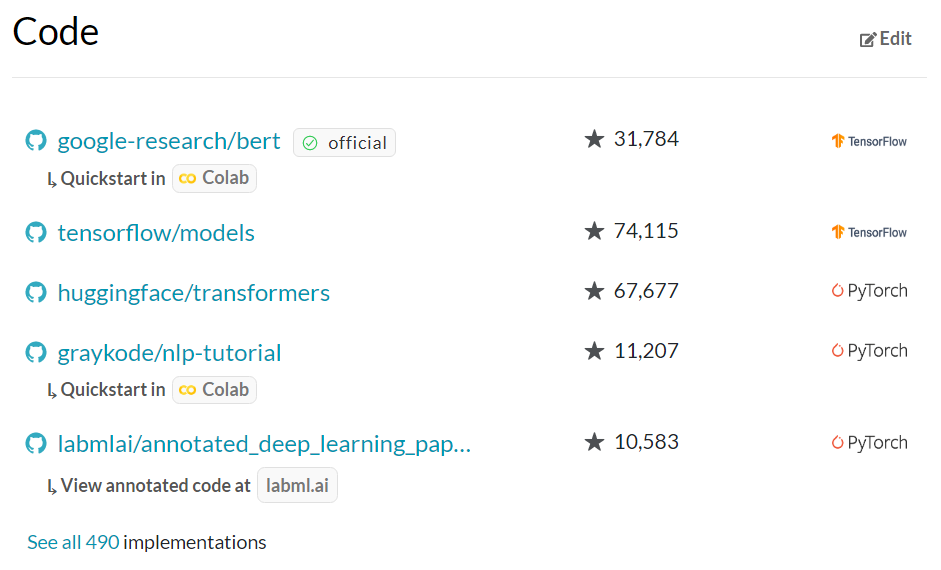
Task: Open graykode/nlp-tutorial repository link
Action: [x=169, y=353]
